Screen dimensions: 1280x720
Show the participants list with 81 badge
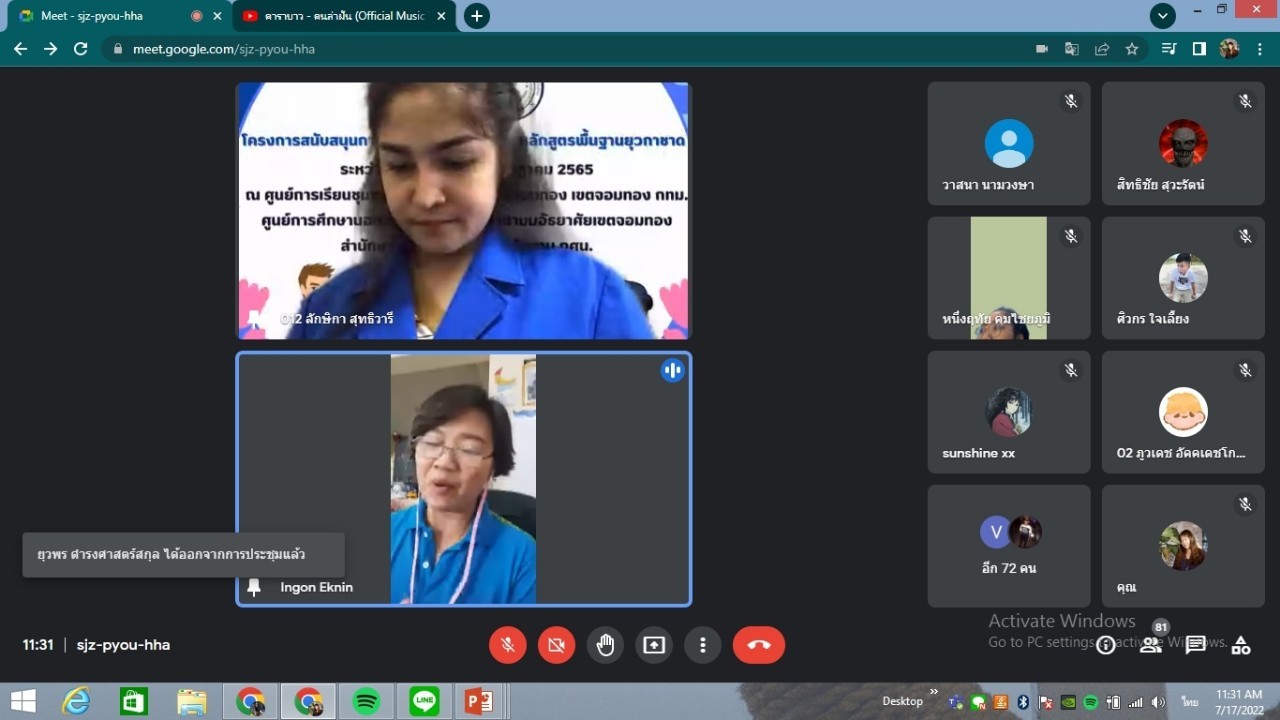[x=1151, y=646]
